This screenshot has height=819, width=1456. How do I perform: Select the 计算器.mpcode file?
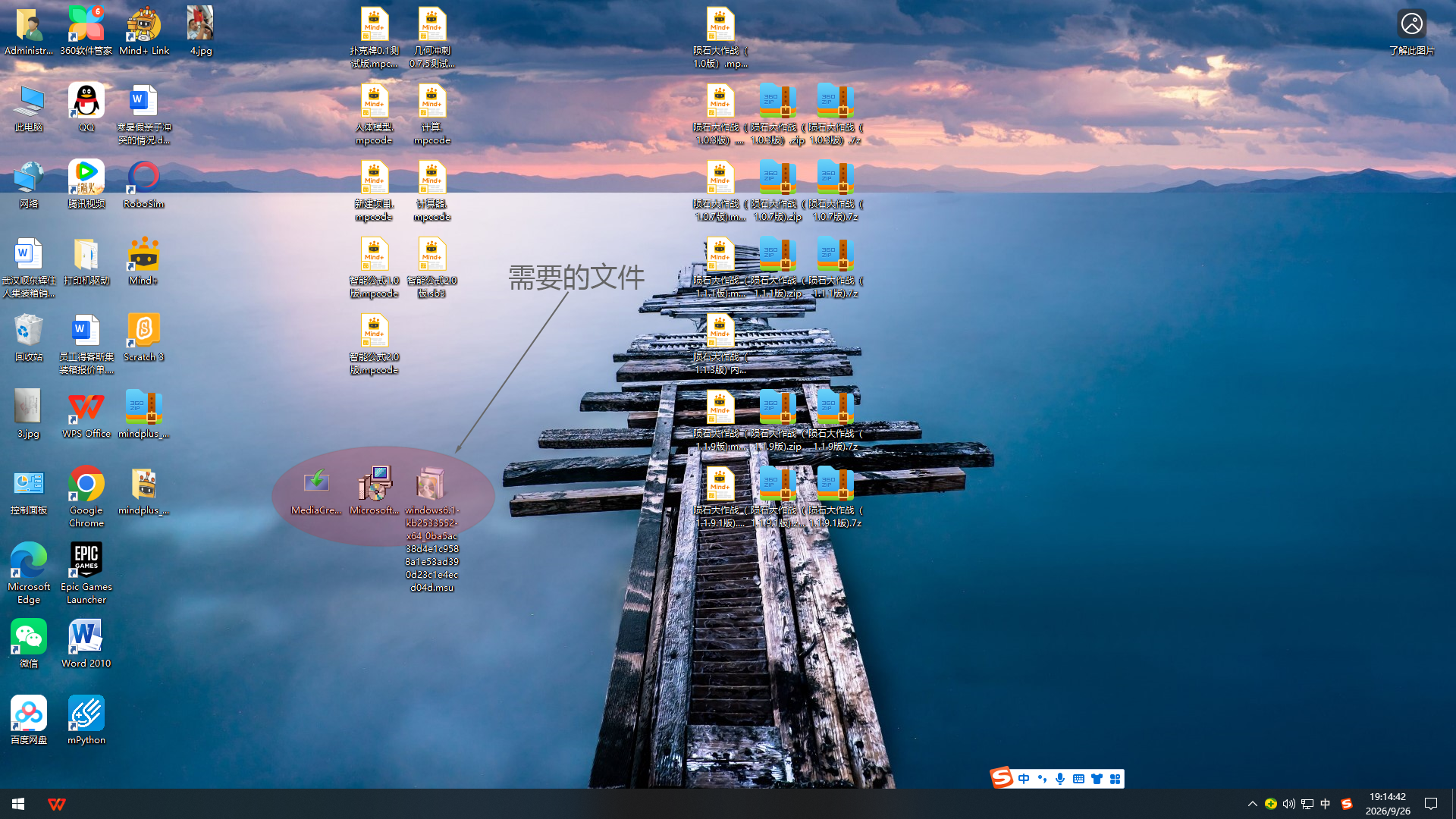(432, 190)
